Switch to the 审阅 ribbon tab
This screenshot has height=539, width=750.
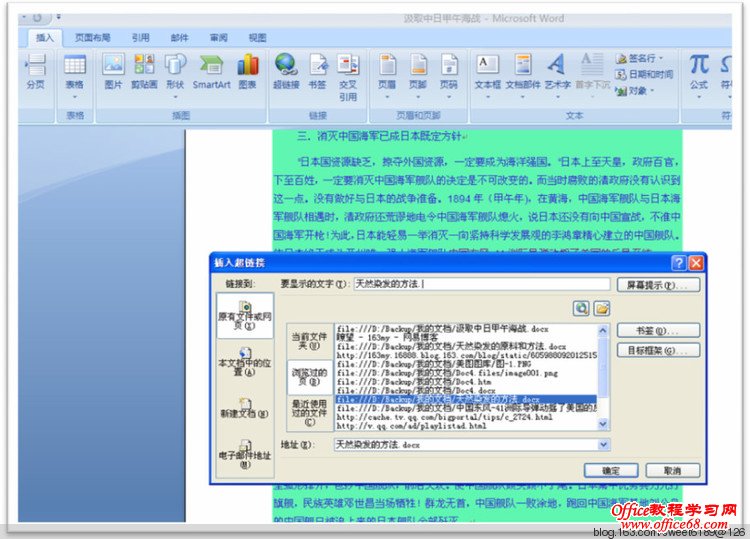tap(219, 38)
